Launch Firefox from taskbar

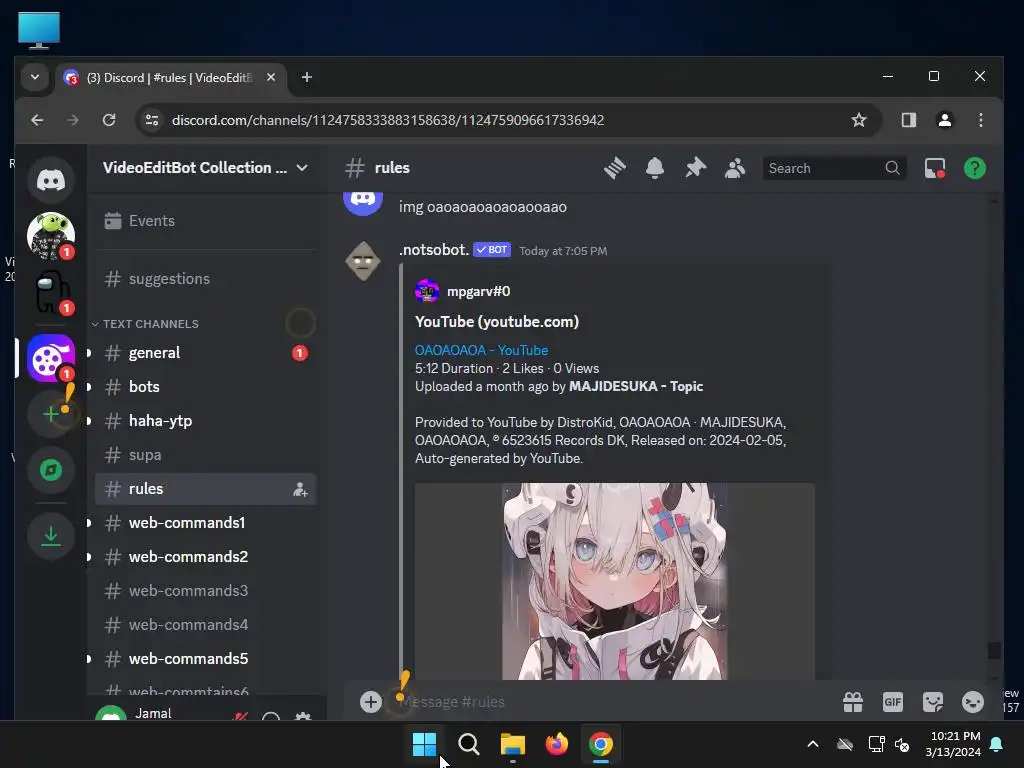tap(556, 744)
